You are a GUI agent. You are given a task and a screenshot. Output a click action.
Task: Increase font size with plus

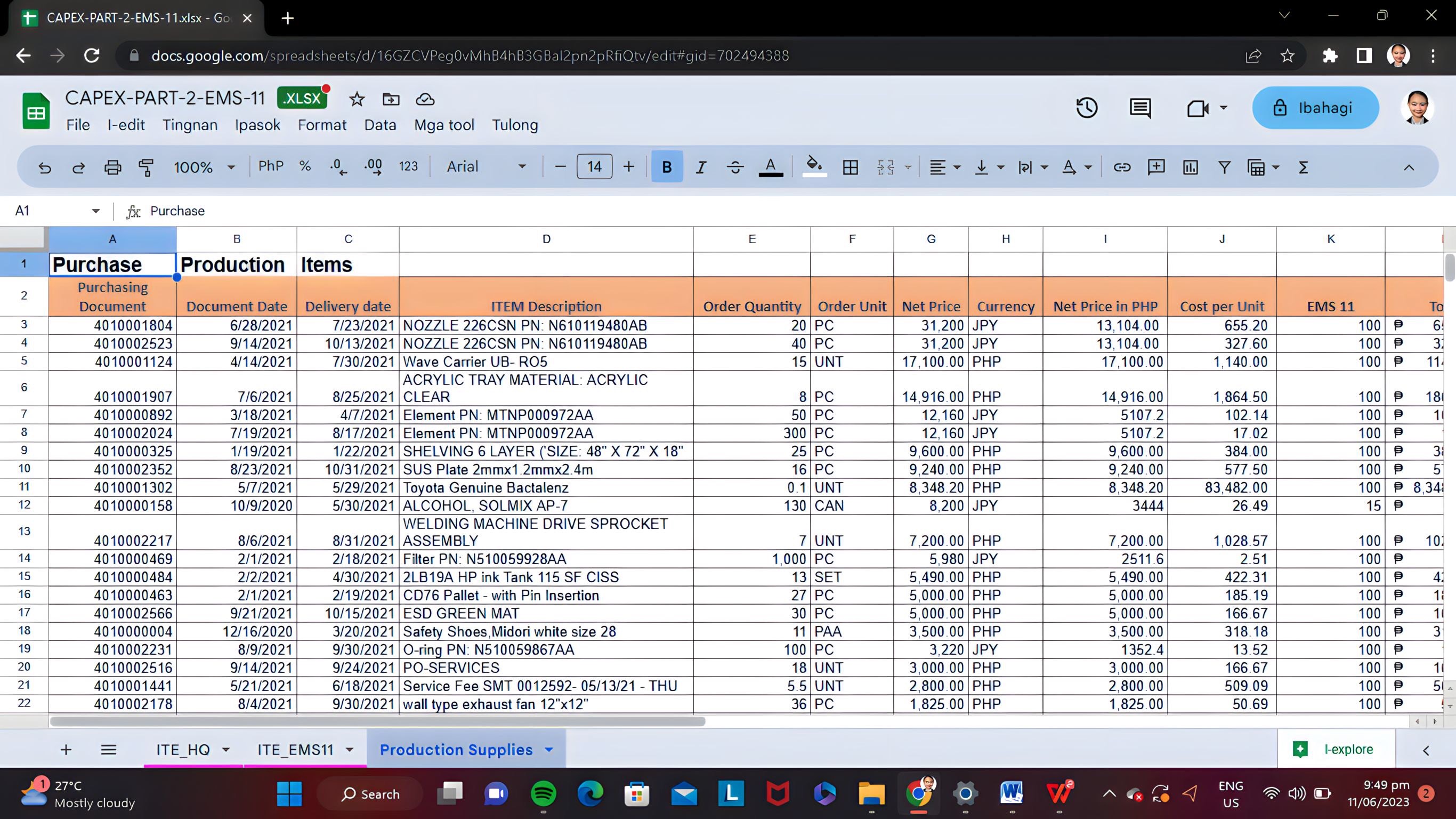[x=628, y=166]
